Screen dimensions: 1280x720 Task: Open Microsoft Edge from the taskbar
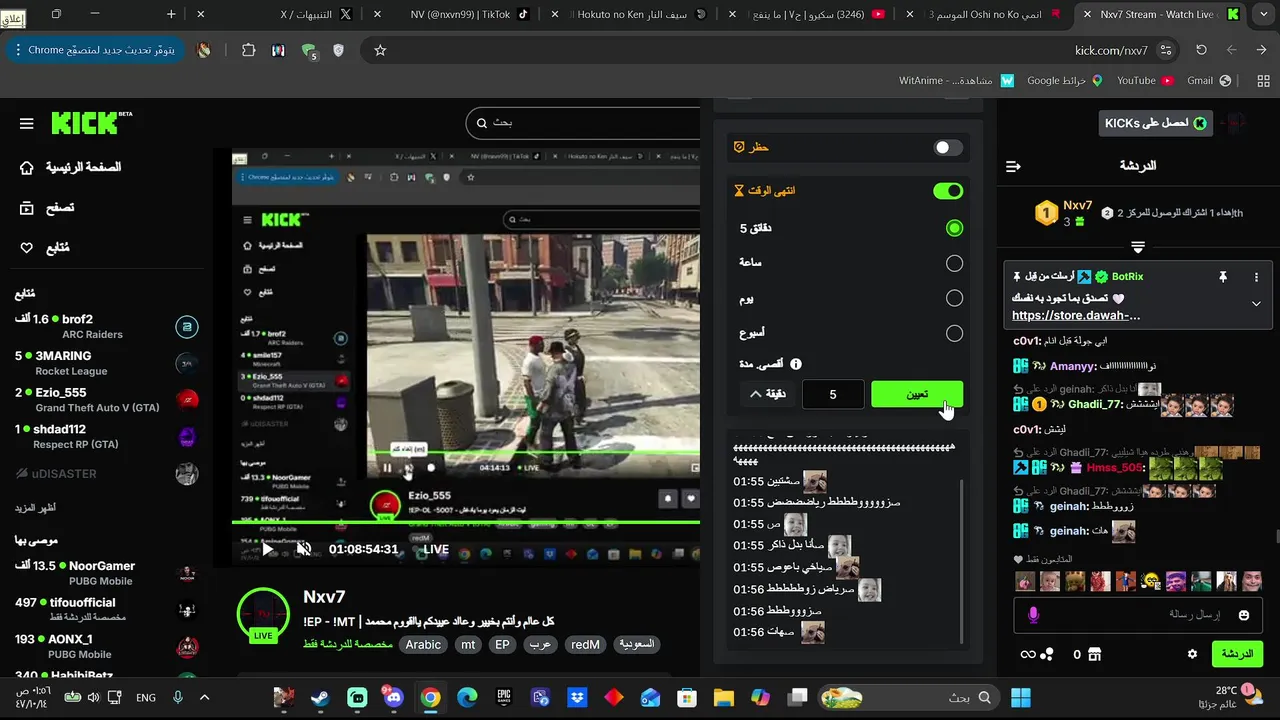click(x=467, y=697)
